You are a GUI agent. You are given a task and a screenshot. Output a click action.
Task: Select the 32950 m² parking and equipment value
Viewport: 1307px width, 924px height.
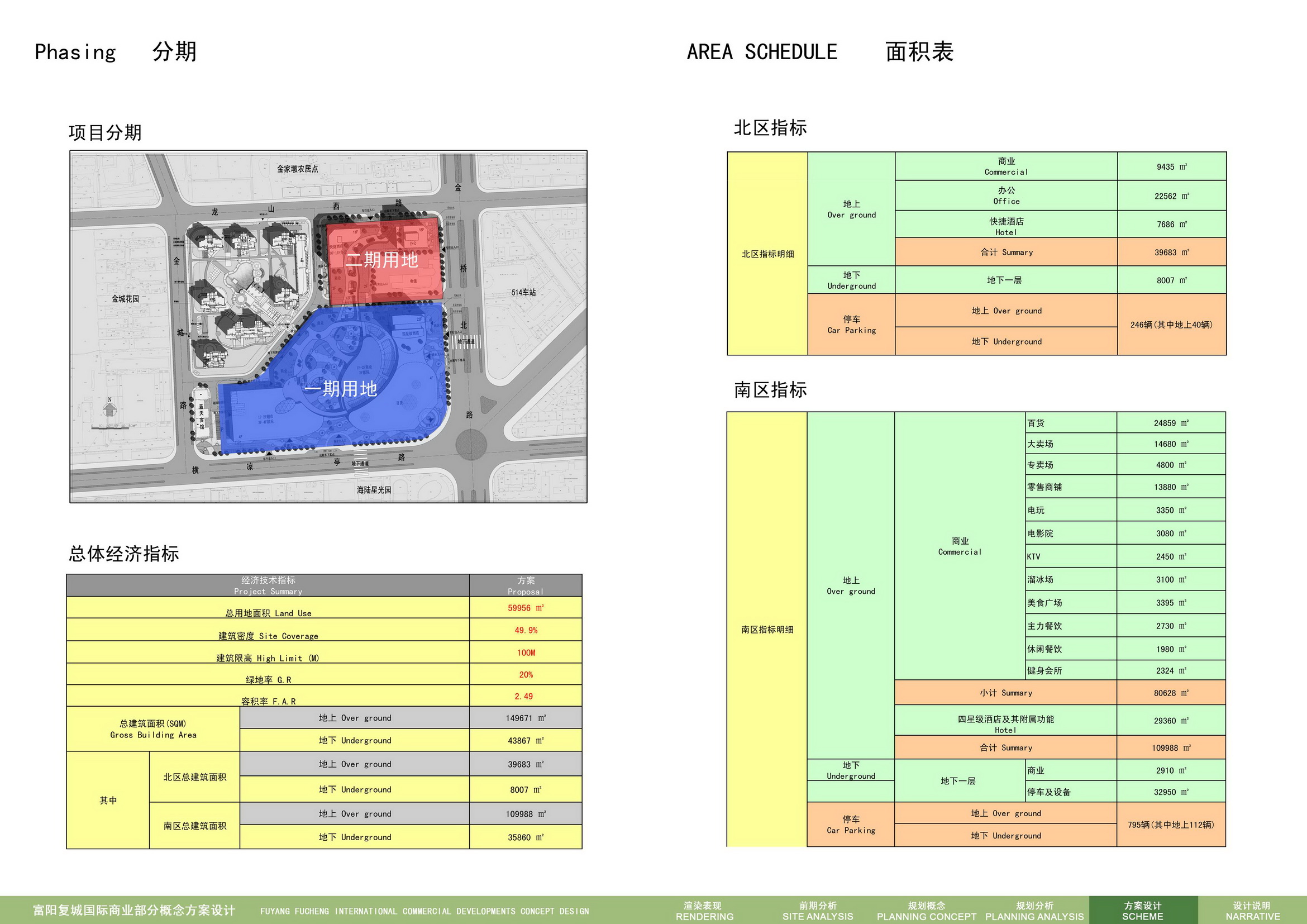coord(1171,792)
